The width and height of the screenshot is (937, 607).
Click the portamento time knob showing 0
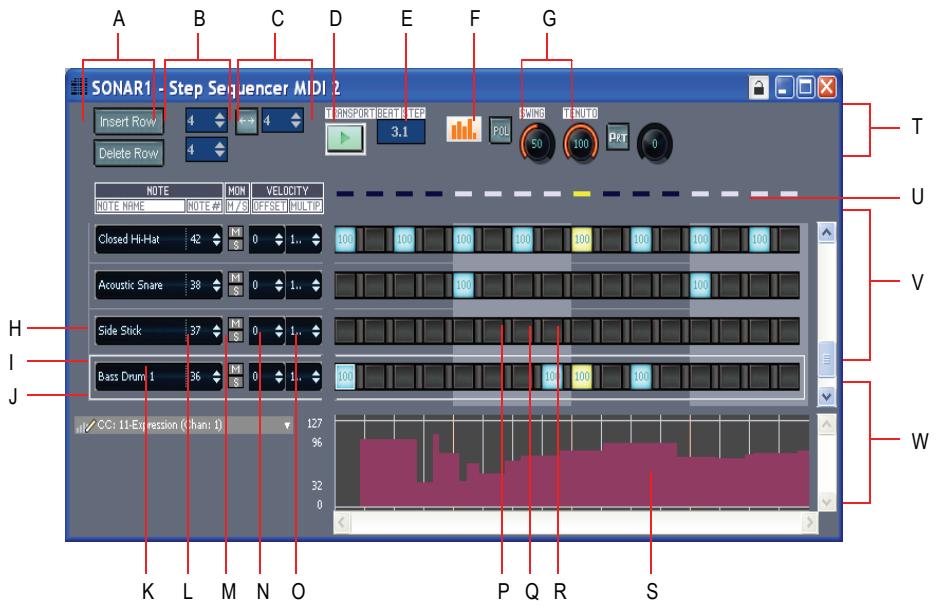(x=654, y=143)
